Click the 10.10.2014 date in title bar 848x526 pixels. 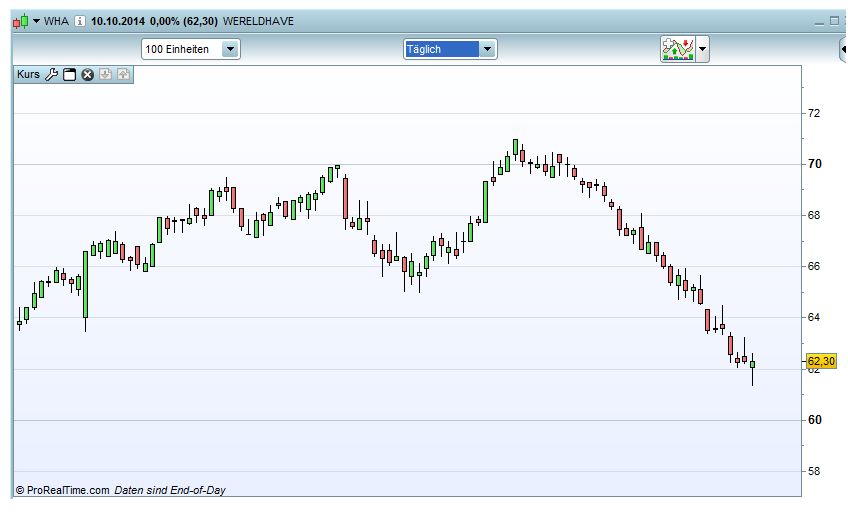pos(117,21)
